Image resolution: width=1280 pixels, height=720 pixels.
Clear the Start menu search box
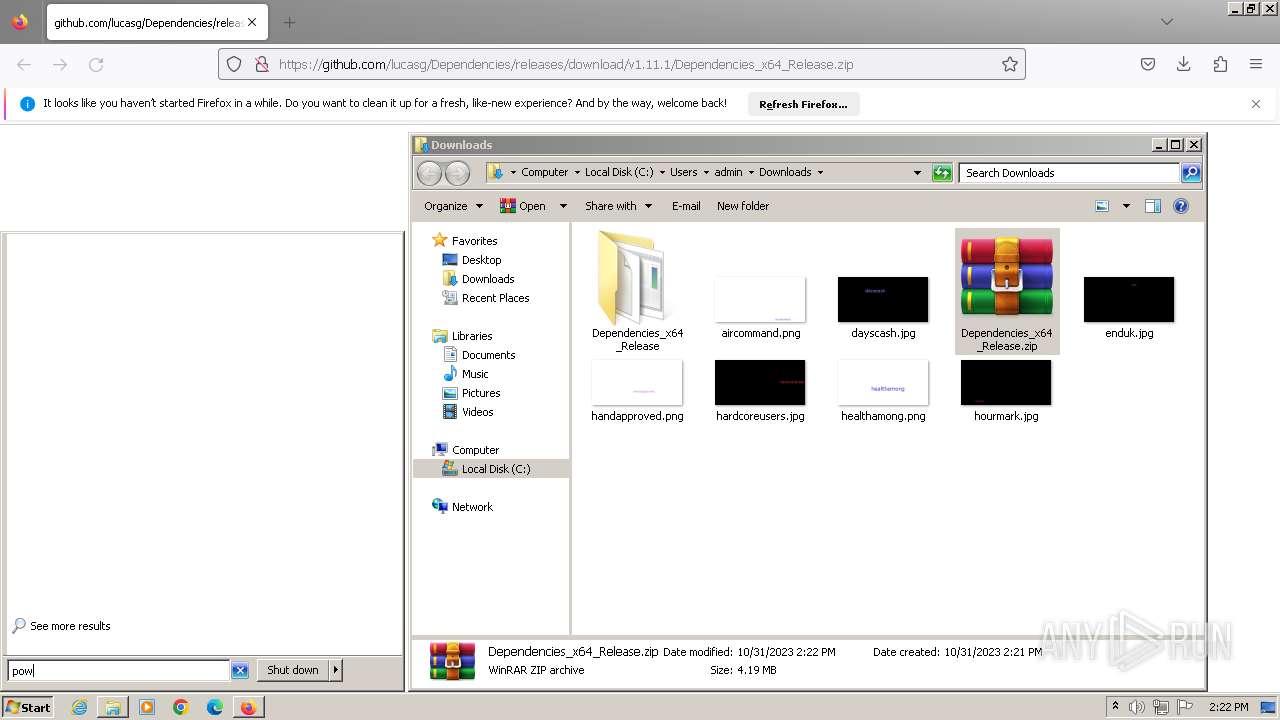(x=240, y=671)
